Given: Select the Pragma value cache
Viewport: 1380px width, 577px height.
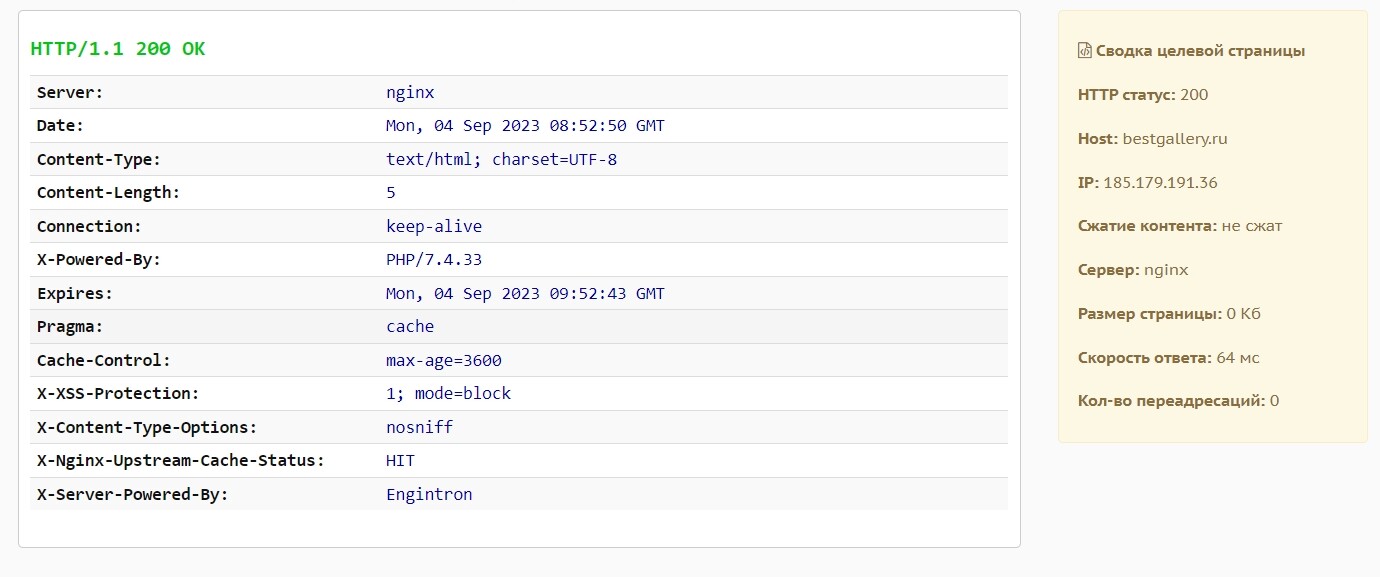Looking at the screenshot, I should pos(410,327).
